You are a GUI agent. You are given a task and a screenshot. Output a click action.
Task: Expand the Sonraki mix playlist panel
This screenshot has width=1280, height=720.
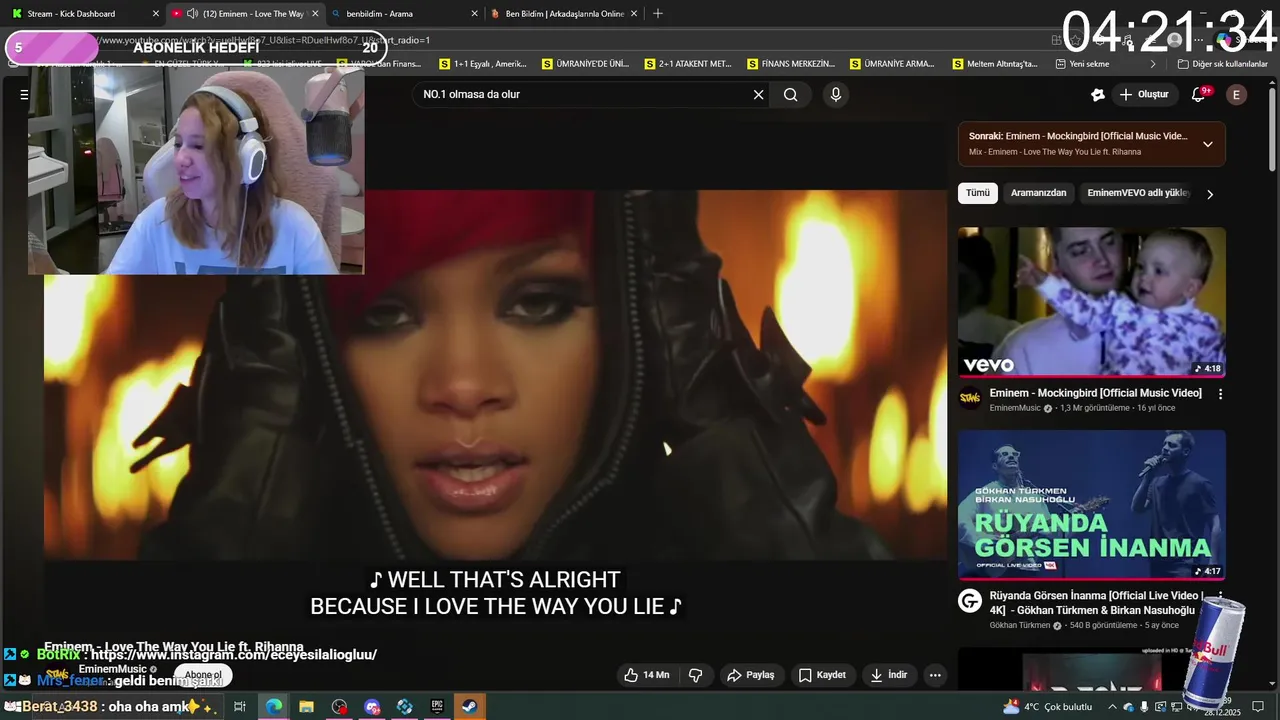1207,144
